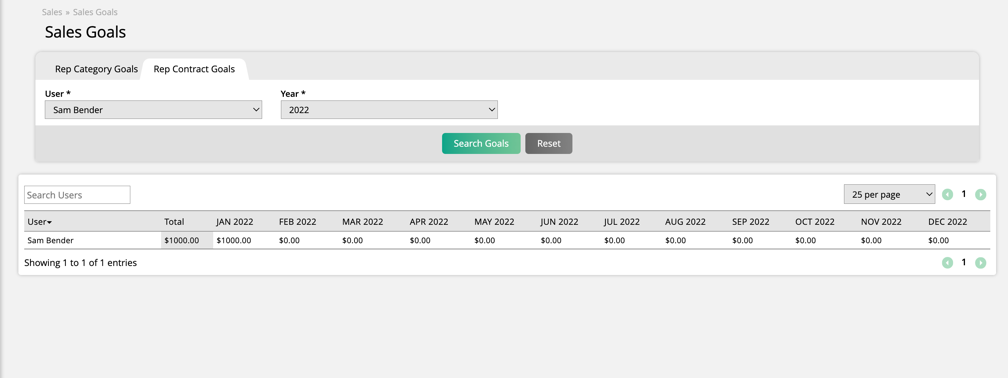Click the Reset button
The width and height of the screenshot is (1008, 378).
point(548,143)
